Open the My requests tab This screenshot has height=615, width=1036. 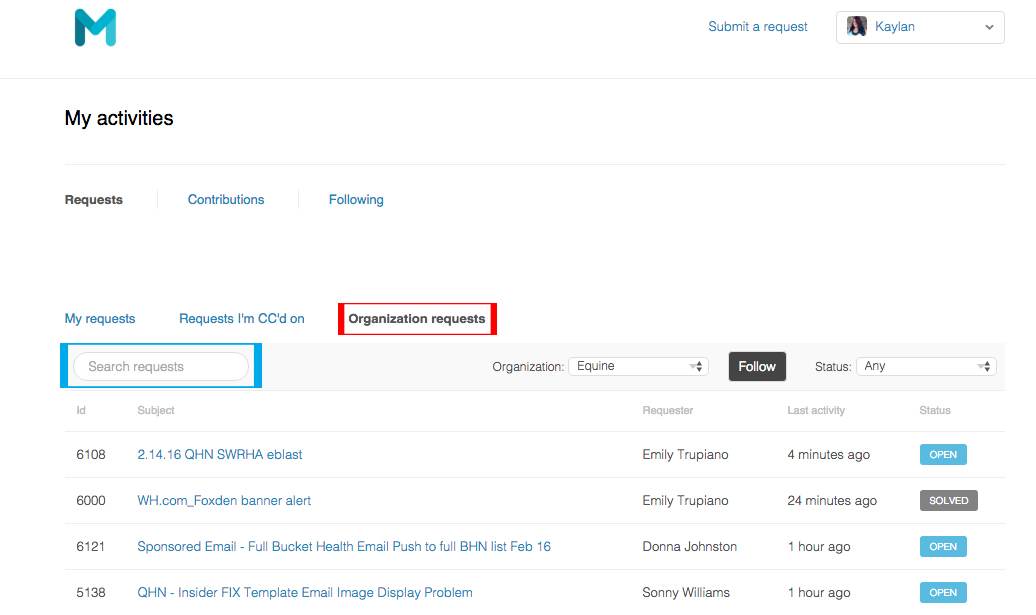coord(100,319)
